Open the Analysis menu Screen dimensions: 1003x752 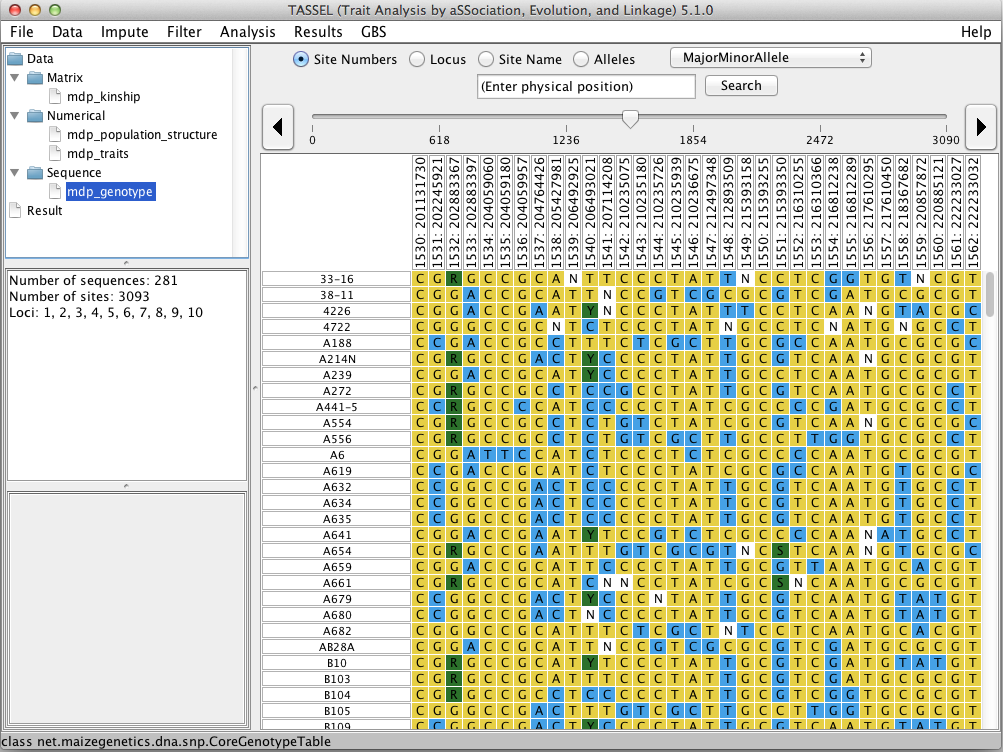[x=247, y=31]
